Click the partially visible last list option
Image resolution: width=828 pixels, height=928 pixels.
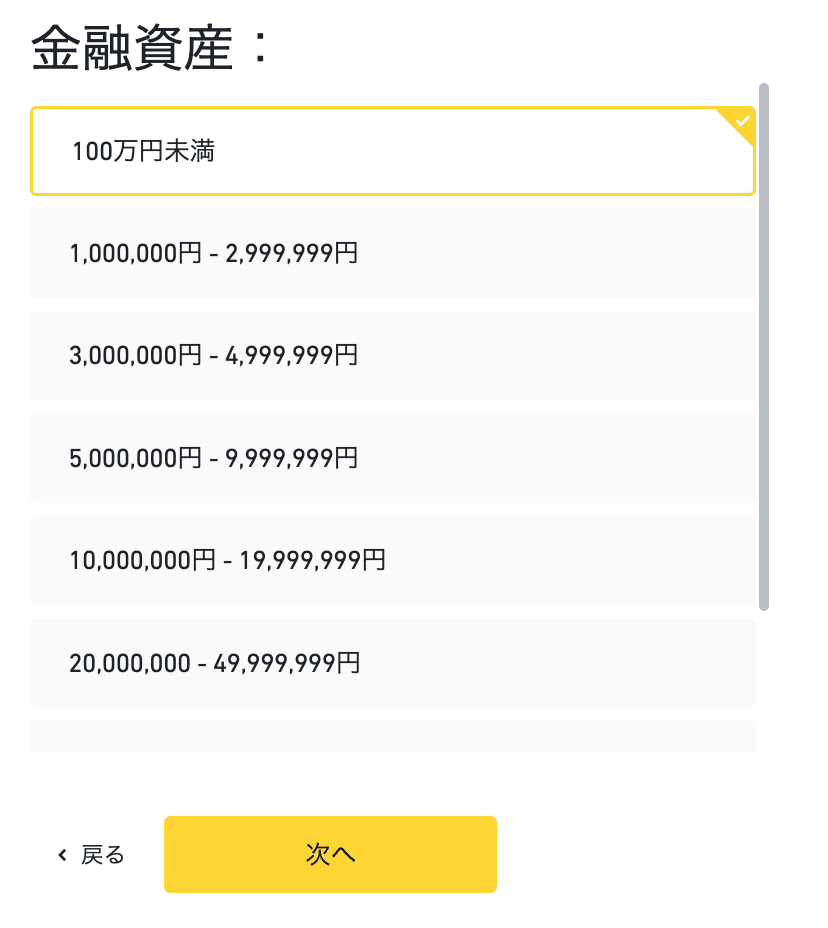[x=392, y=737]
